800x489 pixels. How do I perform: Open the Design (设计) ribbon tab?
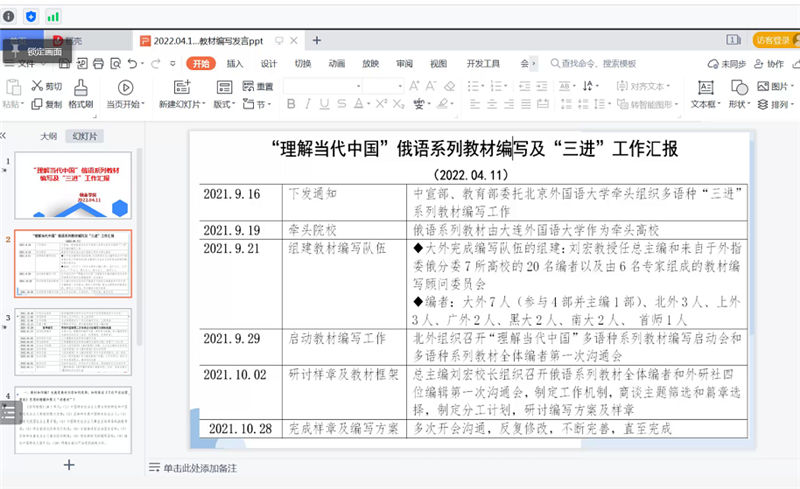(x=268, y=63)
